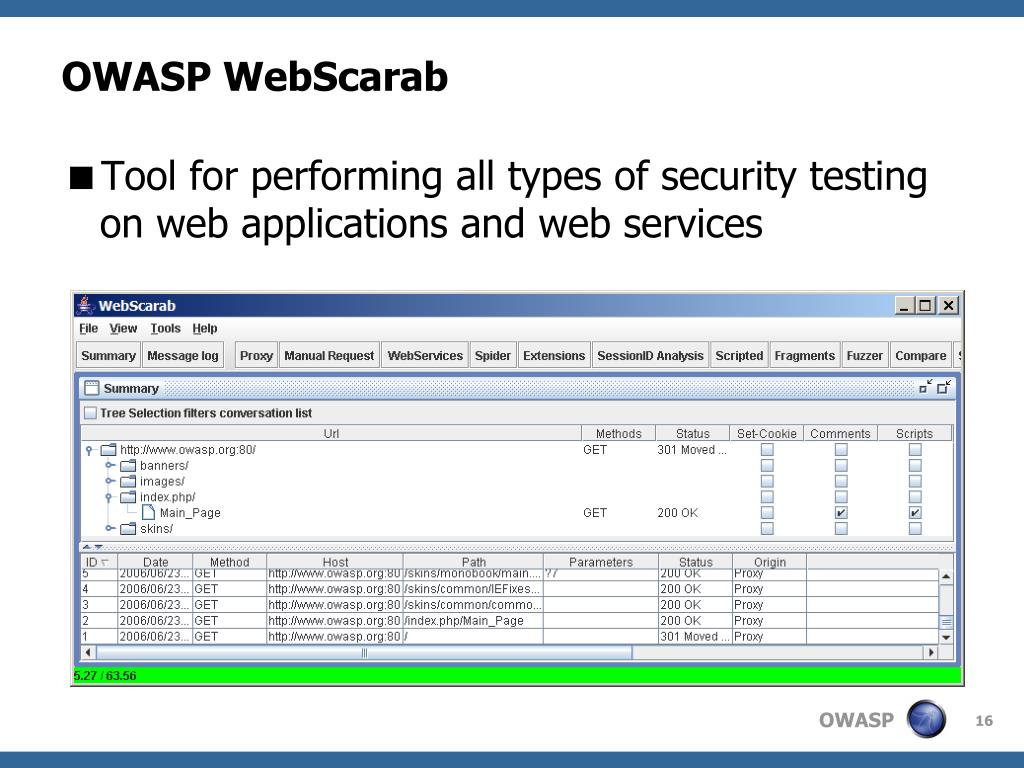Click the split pane collapse arrows
Viewport: 1024px width, 768px height.
92,547
